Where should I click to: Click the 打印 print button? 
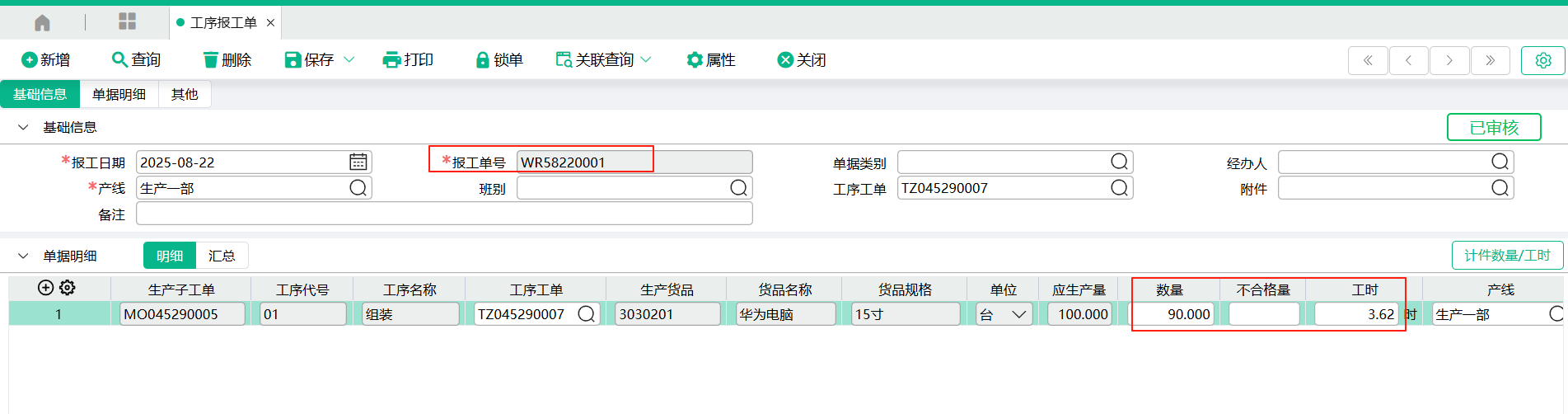pyautogui.click(x=408, y=60)
